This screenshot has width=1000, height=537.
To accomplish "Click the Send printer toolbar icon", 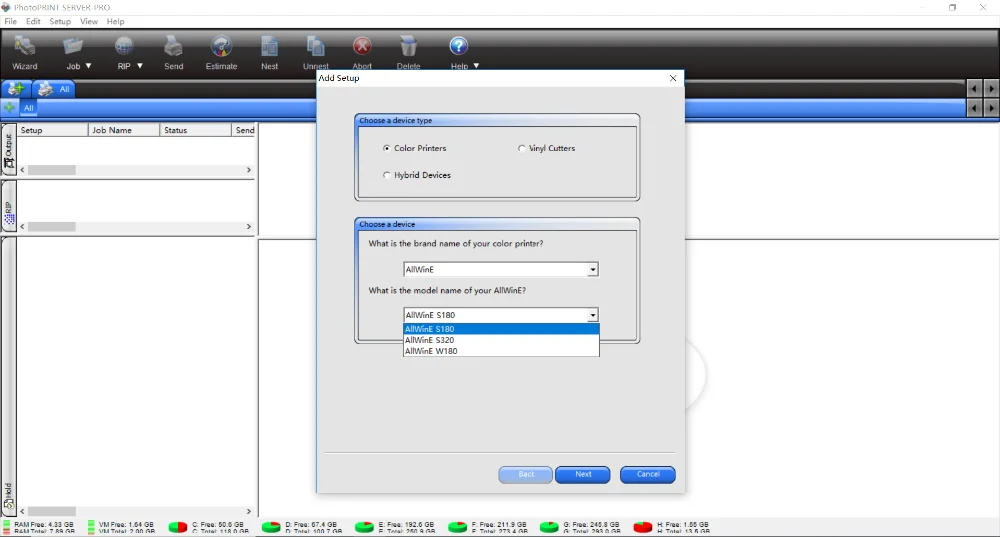I will [173, 47].
